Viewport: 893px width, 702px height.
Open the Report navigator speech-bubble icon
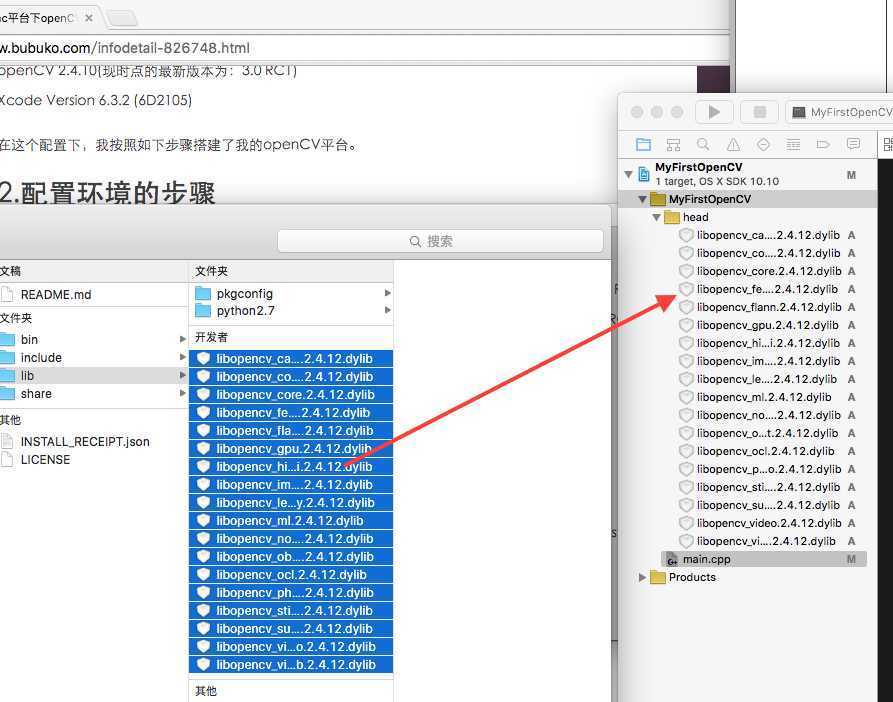click(x=853, y=144)
